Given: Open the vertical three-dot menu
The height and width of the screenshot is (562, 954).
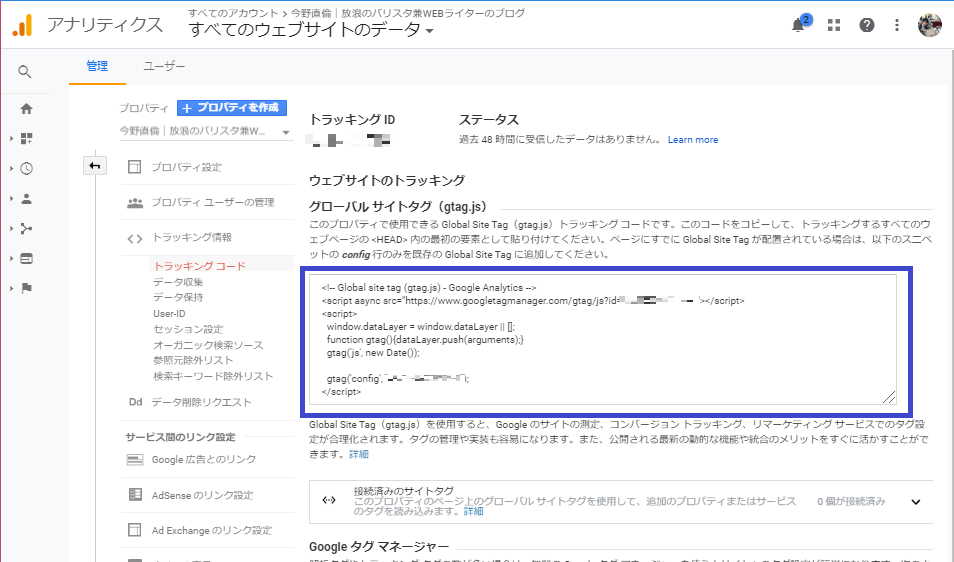Looking at the screenshot, I should pyautogui.click(x=897, y=25).
